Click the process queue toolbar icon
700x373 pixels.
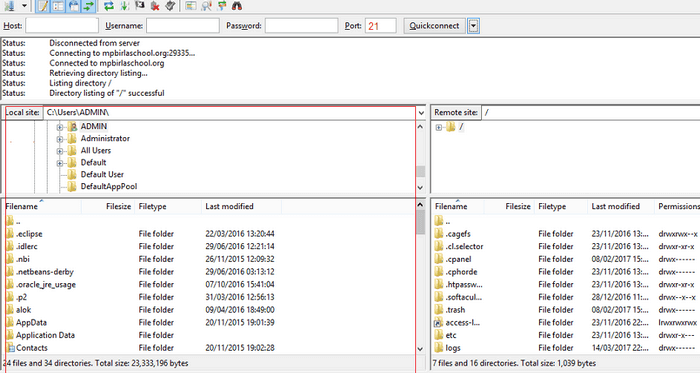pyautogui.click(x=125, y=6)
